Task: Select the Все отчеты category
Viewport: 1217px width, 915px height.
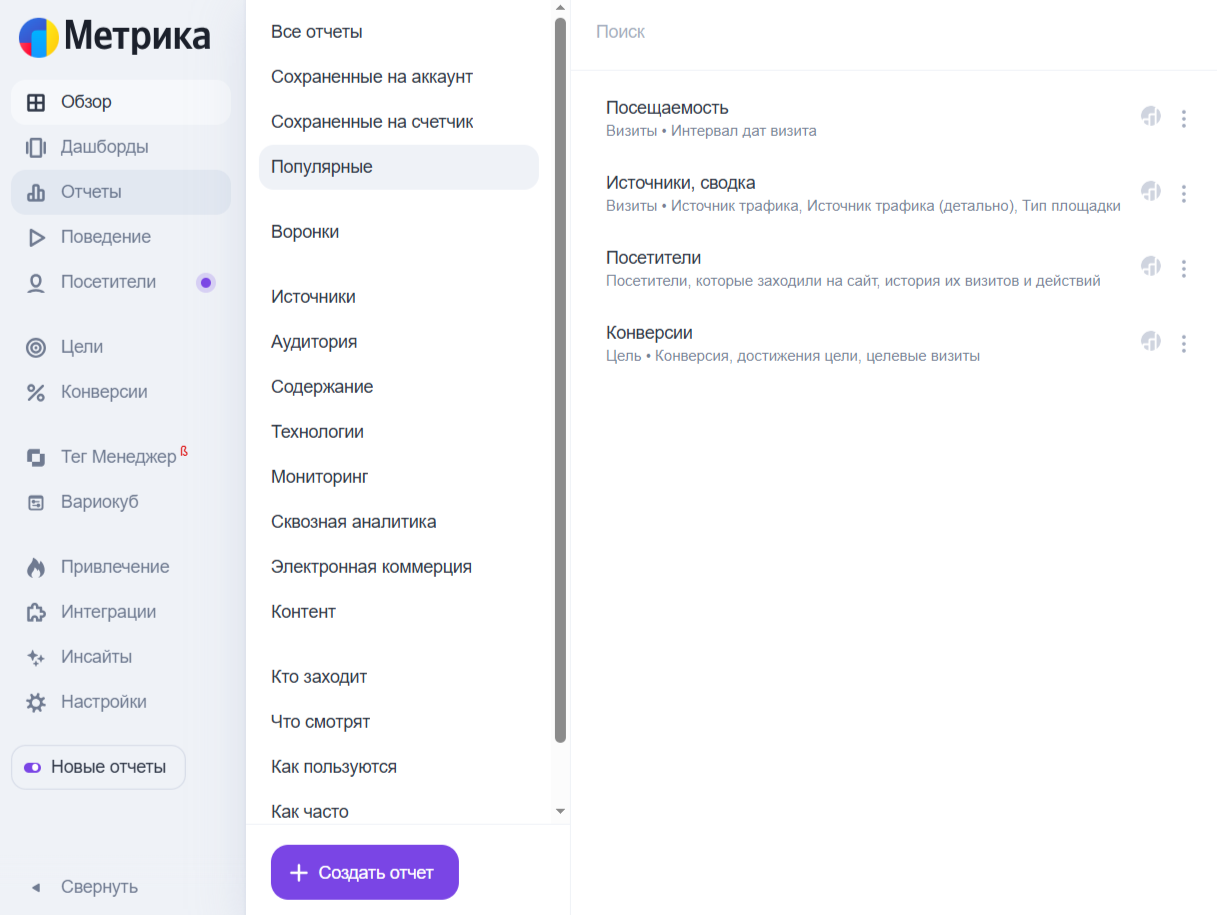Action: point(317,32)
